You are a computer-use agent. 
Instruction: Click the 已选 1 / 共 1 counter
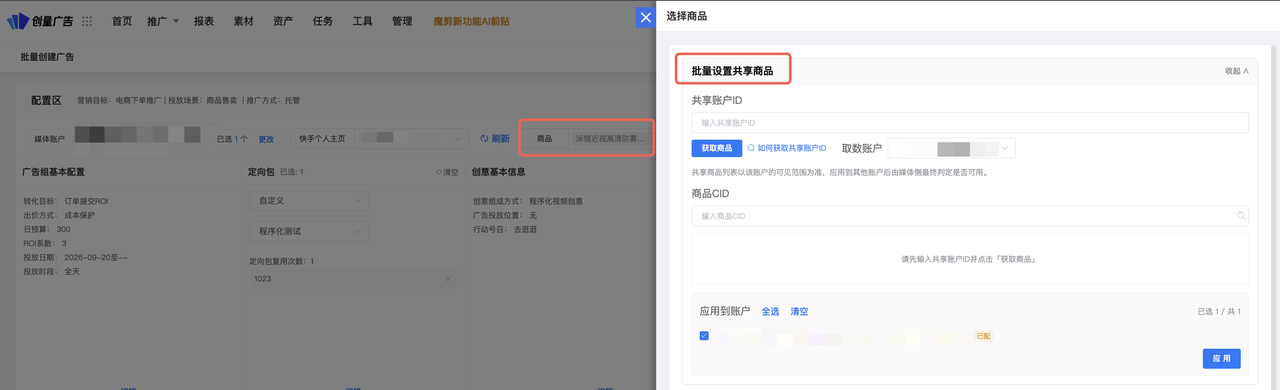coord(1219,312)
